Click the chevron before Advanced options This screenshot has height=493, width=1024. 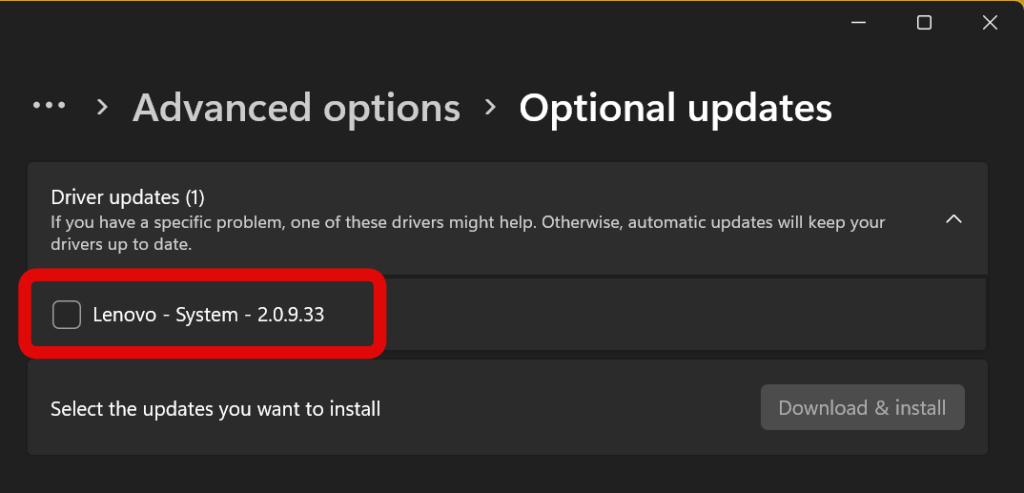click(101, 107)
